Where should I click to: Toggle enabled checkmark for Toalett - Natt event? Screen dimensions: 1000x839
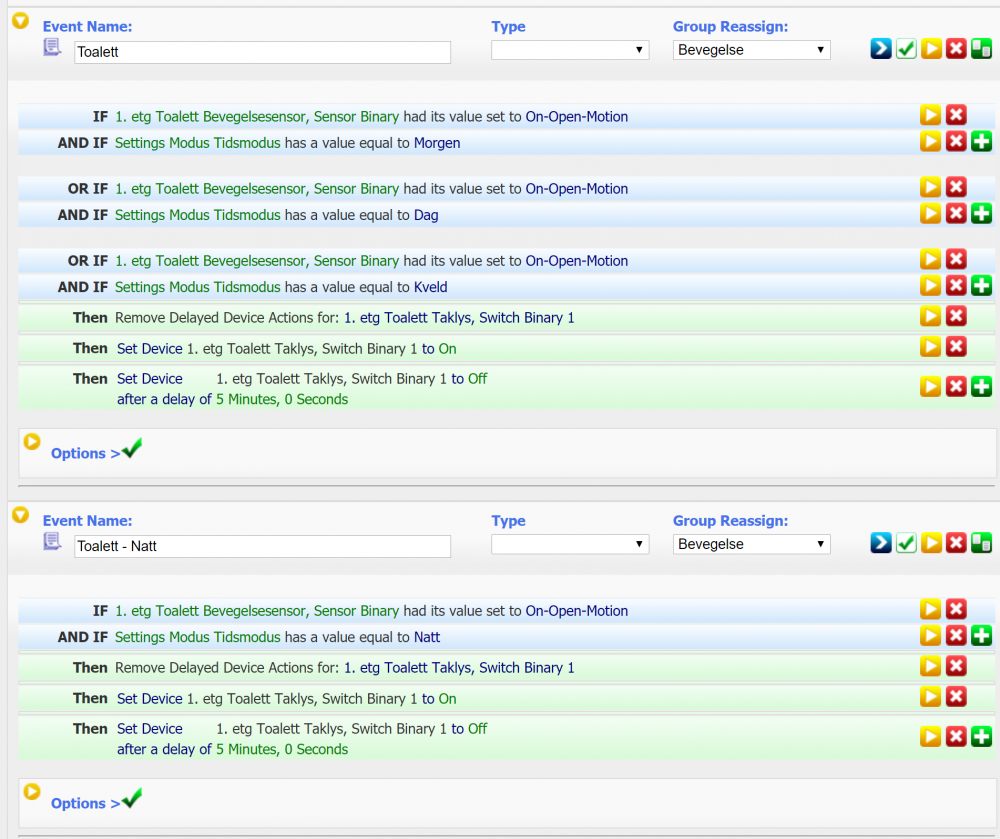point(906,543)
